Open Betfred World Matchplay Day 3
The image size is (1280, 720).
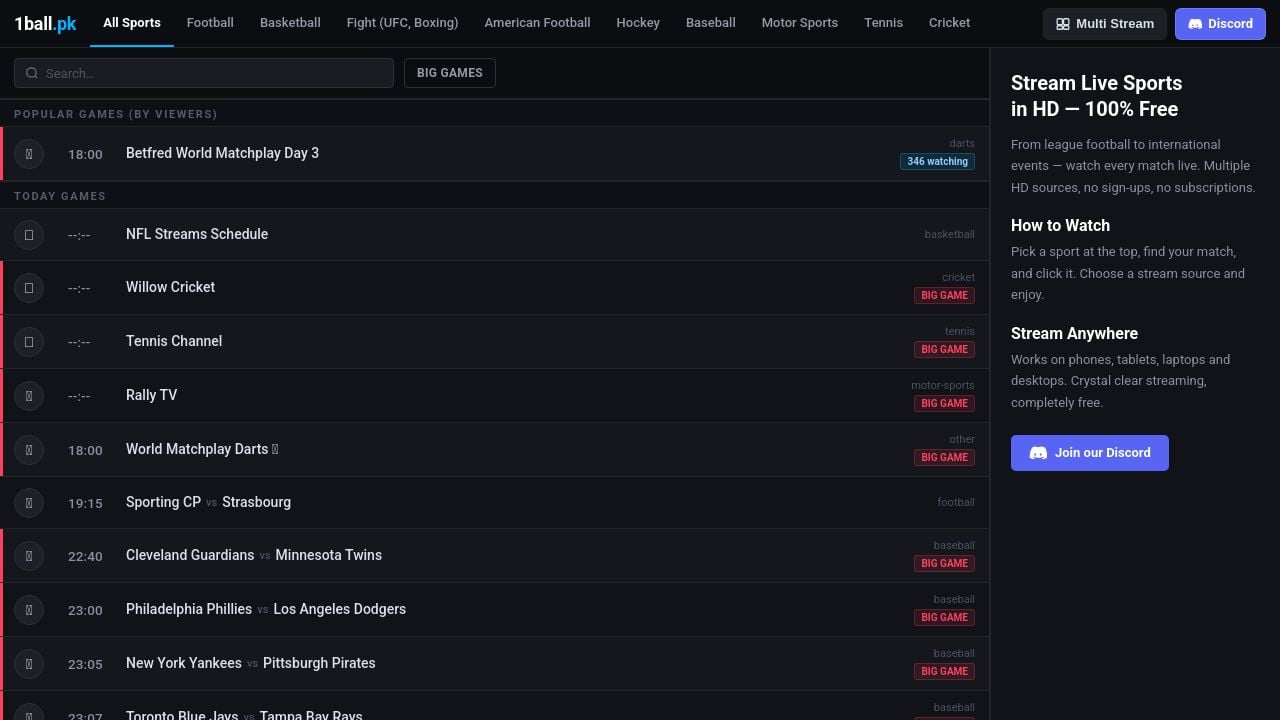494,154
